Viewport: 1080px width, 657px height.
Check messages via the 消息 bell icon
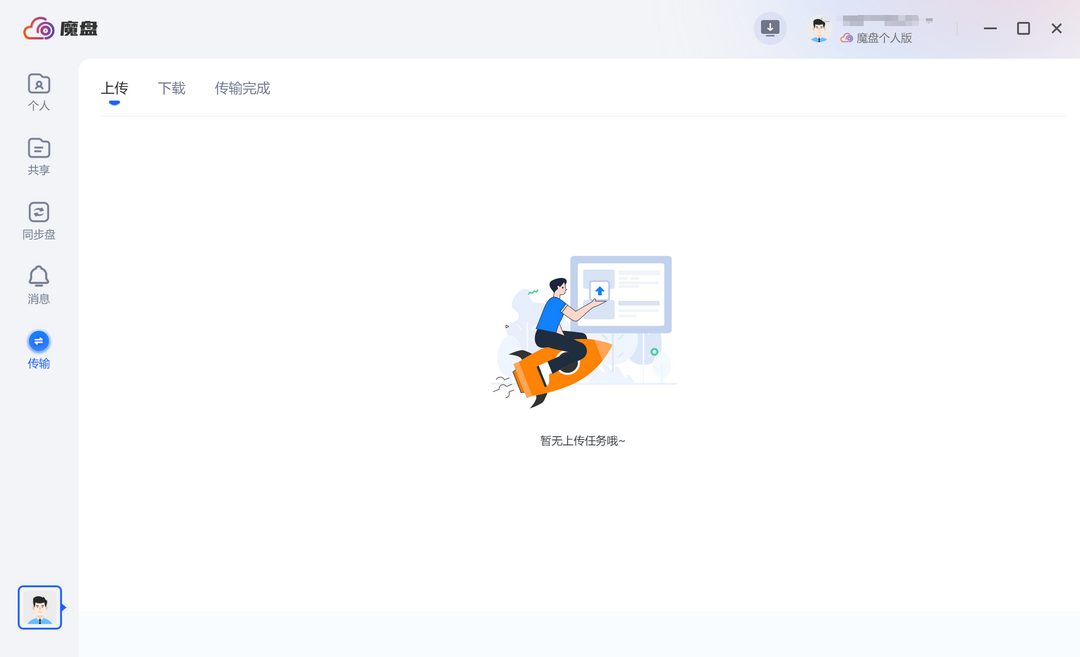[x=38, y=283]
